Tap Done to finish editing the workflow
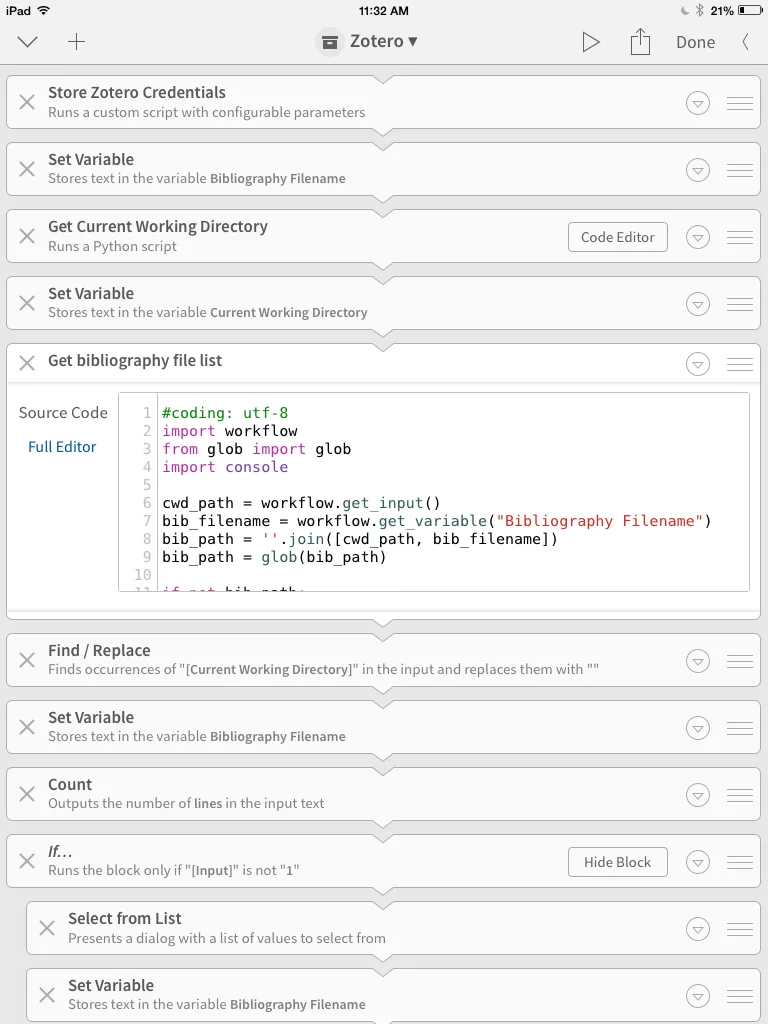Viewport: 768px width, 1024px height. (x=696, y=42)
